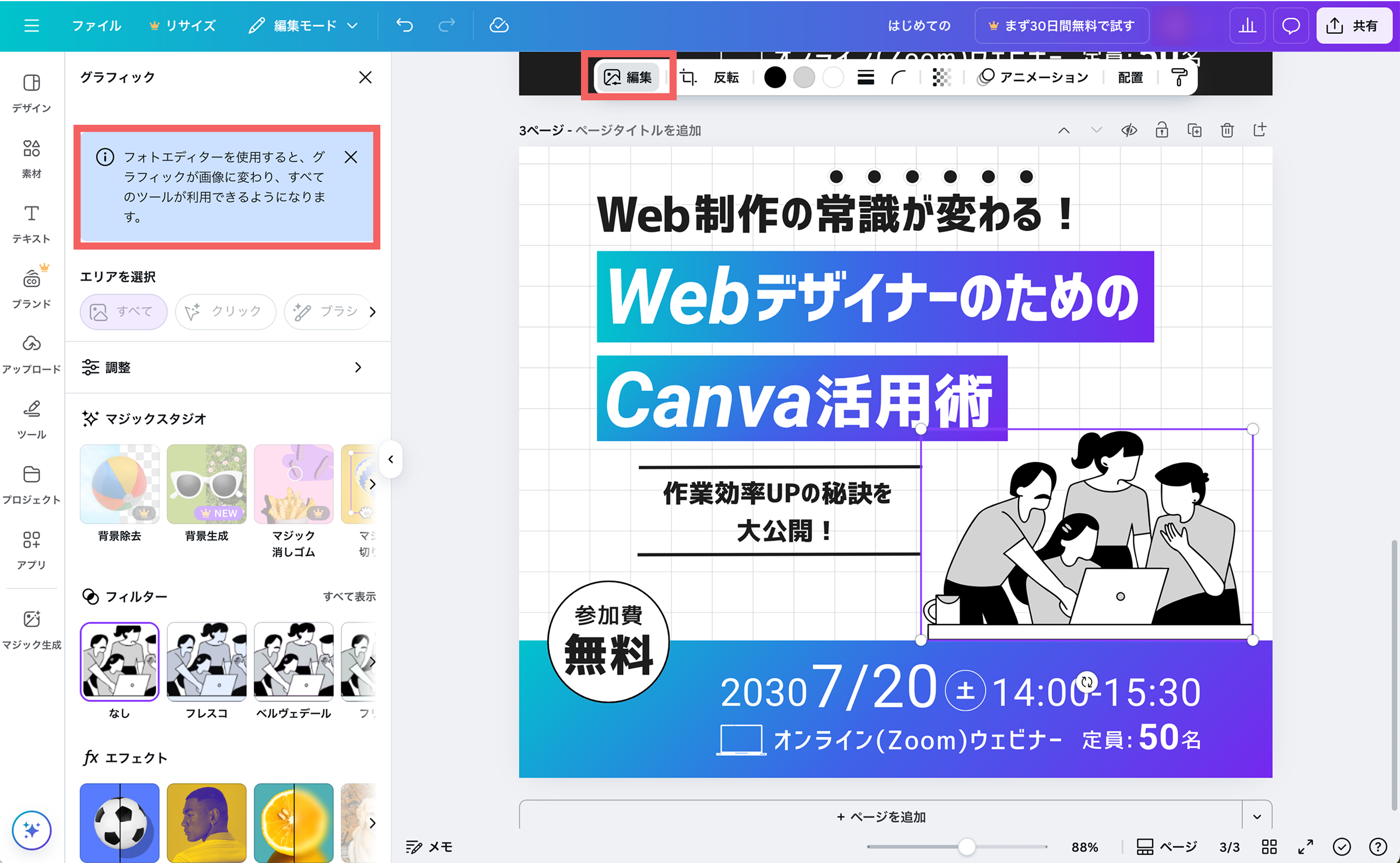
Task: Duplicate page icon above canvas
Action: tap(1194, 130)
